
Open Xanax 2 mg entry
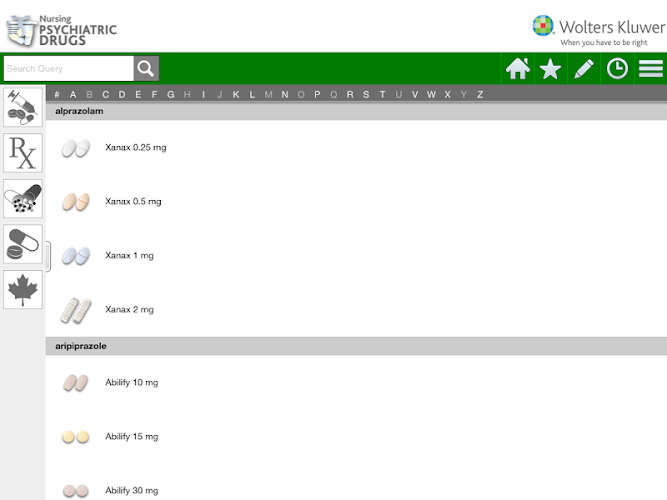pos(356,309)
